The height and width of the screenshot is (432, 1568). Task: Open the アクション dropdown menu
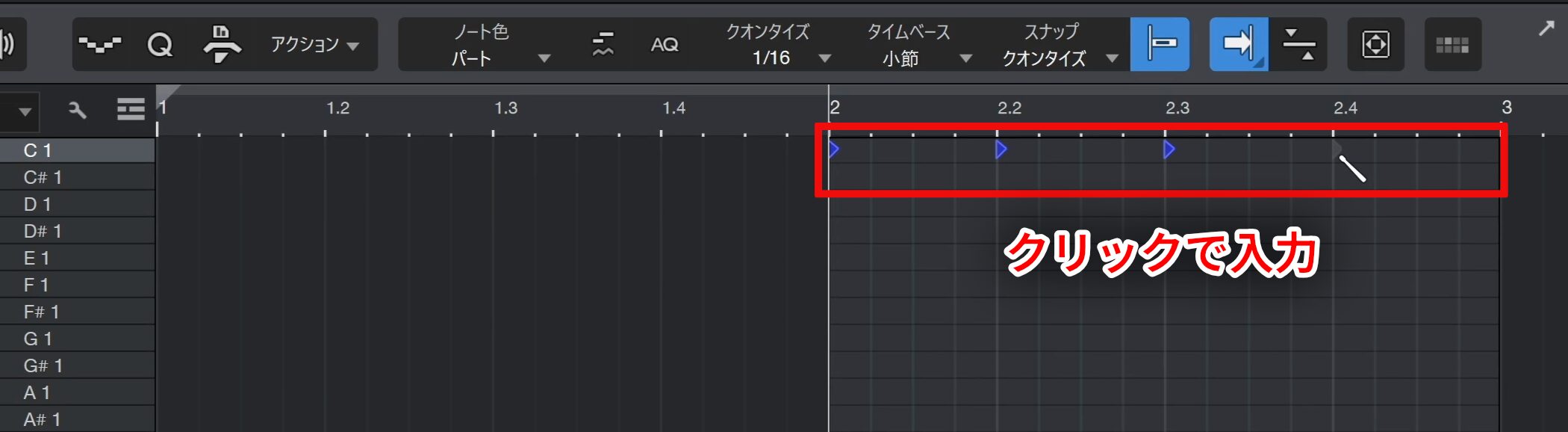tap(314, 45)
